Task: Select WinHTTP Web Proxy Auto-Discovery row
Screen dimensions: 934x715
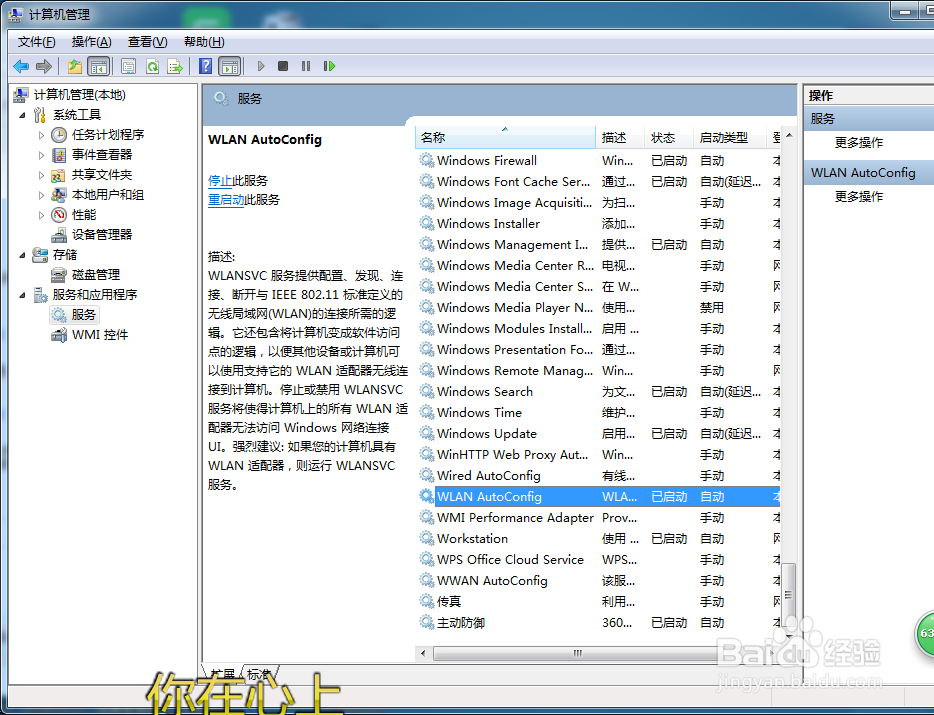Action: click(x=599, y=455)
